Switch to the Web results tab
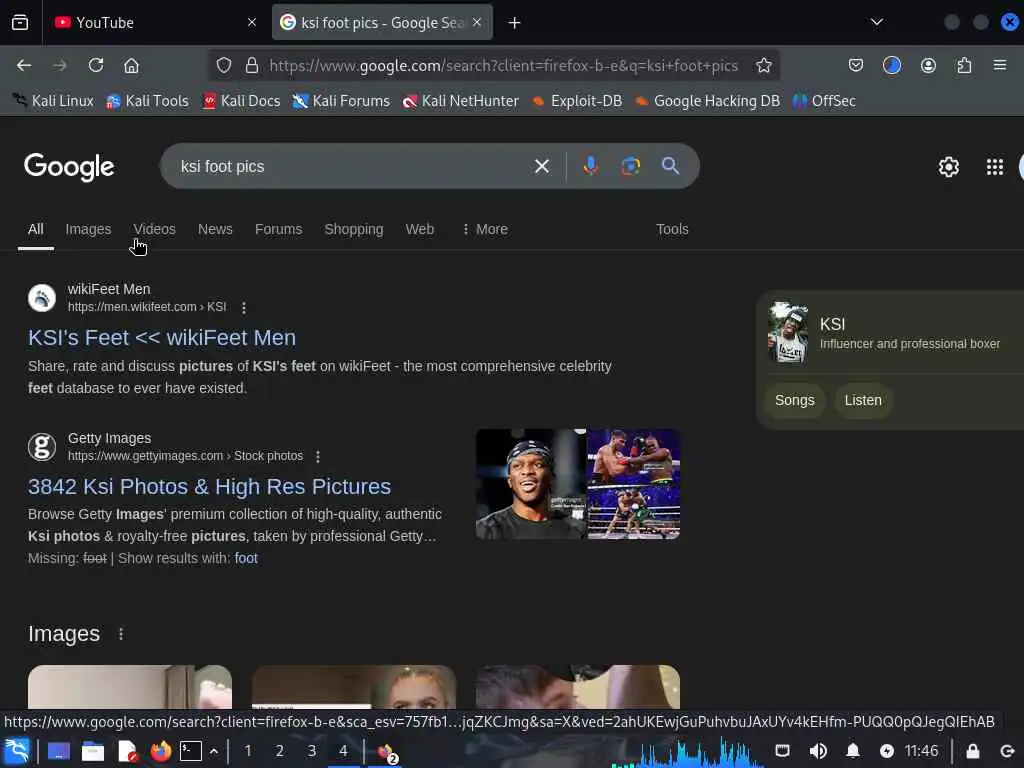 pyautogui.click(x=419, y=229)
